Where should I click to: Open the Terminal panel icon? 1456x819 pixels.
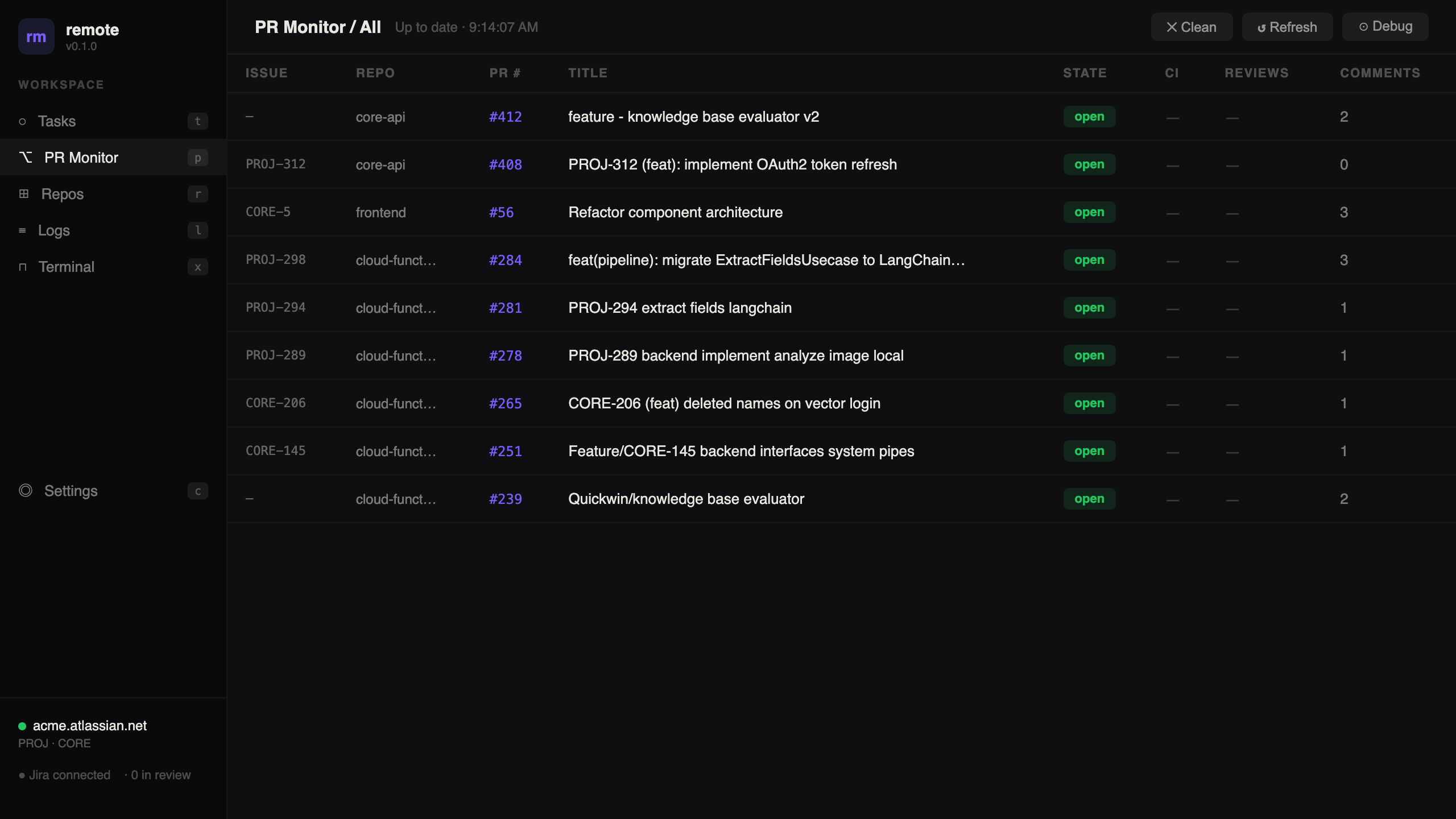(x=23, y=267)
